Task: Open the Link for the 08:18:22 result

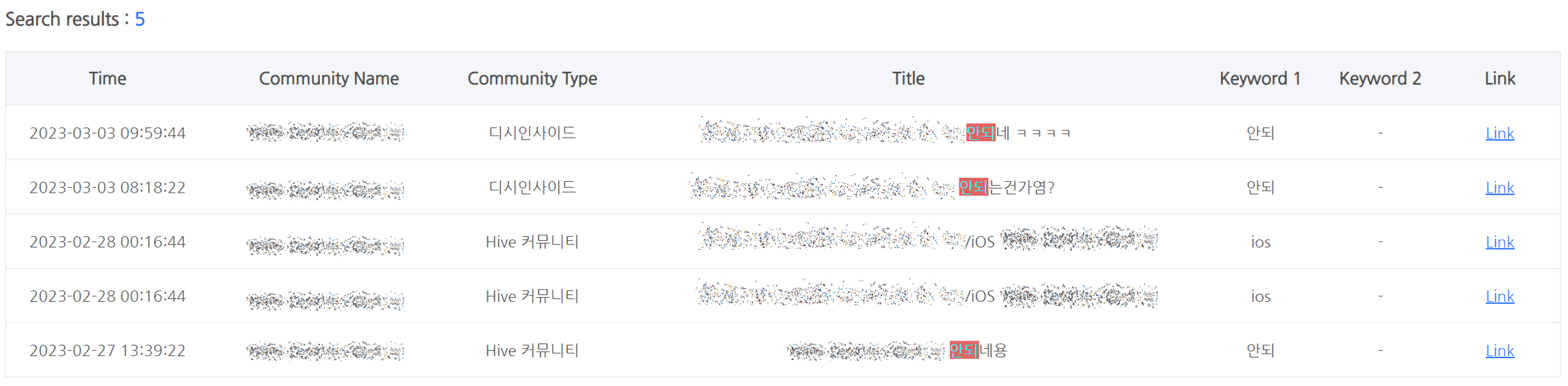Action: [1499, 187]
